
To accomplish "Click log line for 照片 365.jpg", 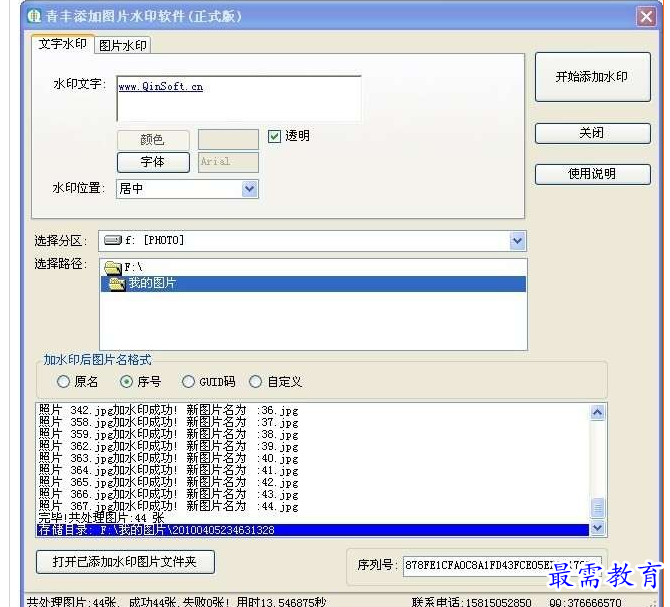I will pyautogui.click(x=313, y=482).
